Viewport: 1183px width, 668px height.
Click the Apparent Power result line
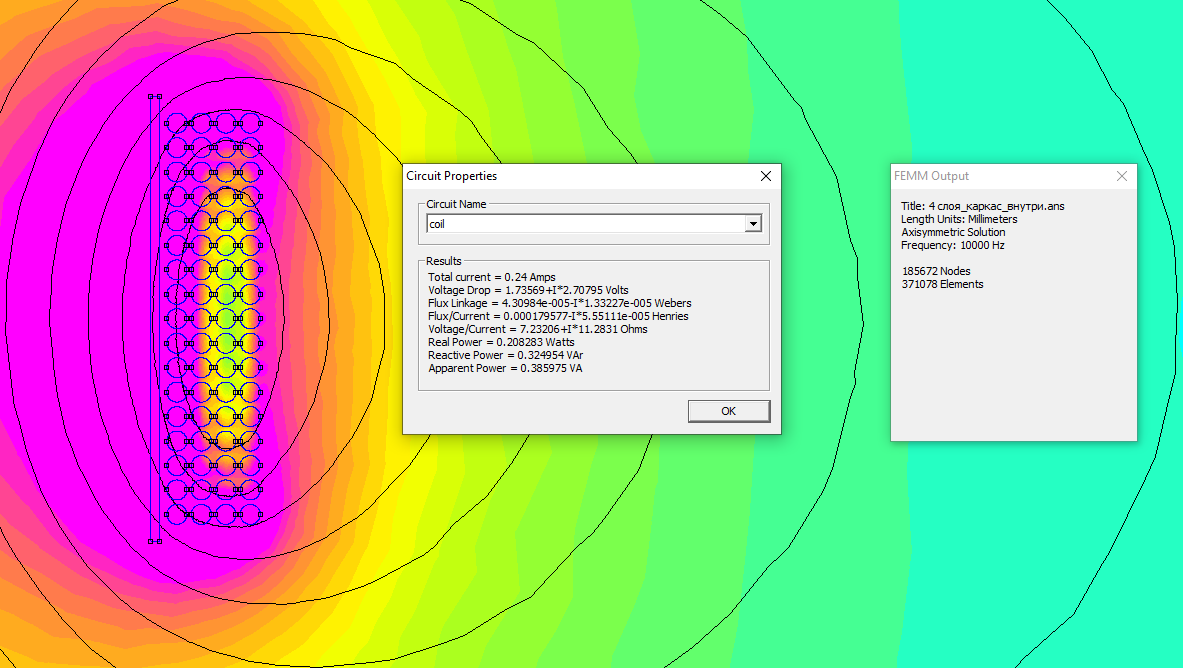(x=505, y=368)
